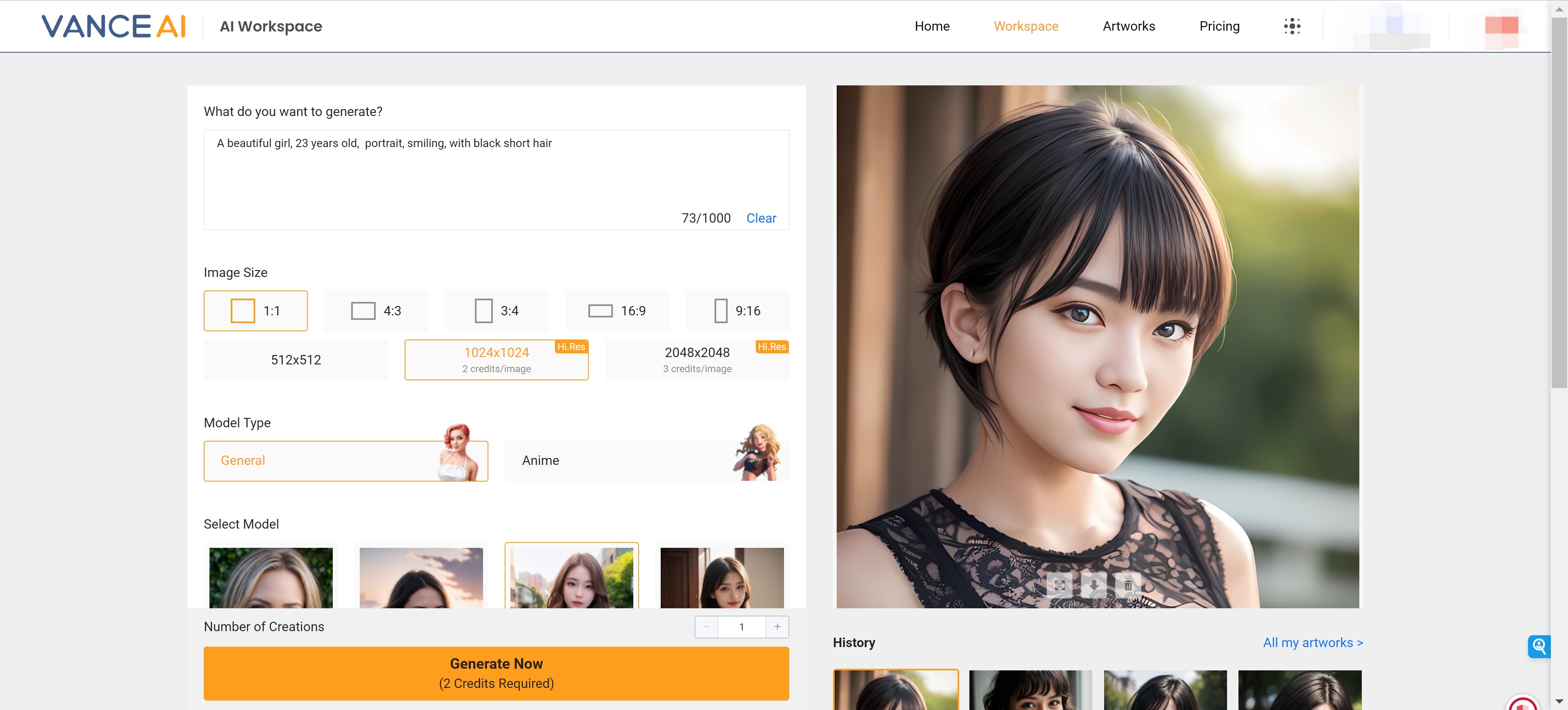Select the 2048x2048 Hi.Res resolution

[697, 359]
